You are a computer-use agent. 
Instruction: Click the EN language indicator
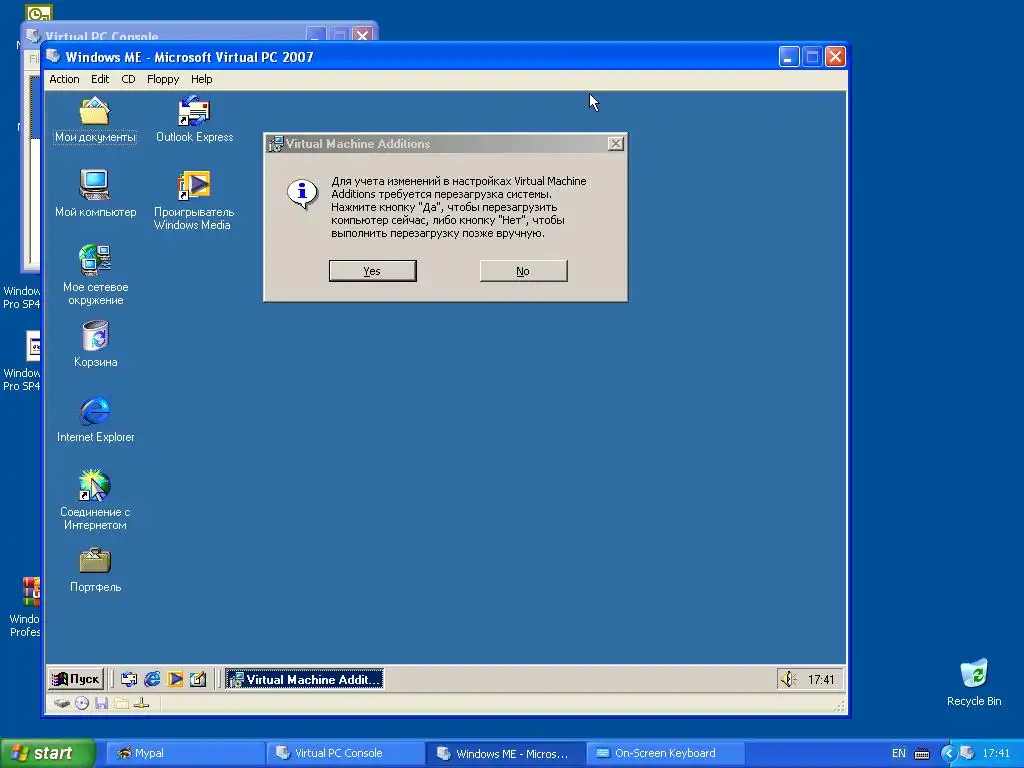point(899,753)
